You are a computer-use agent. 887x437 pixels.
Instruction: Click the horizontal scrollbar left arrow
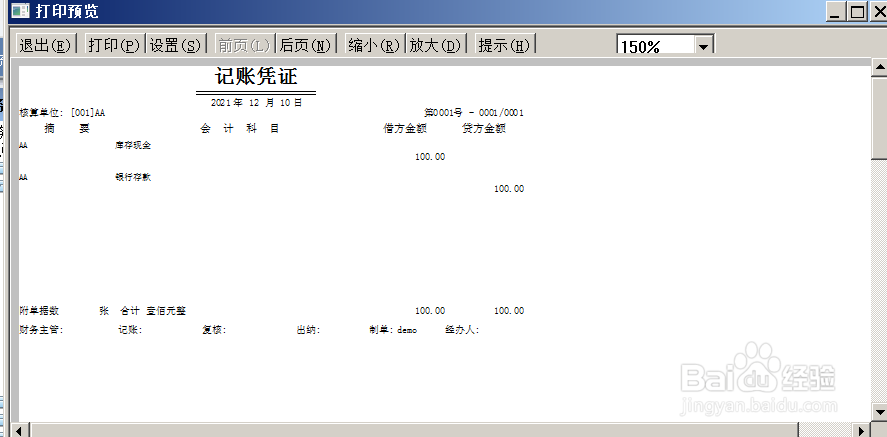pos(20,431)
